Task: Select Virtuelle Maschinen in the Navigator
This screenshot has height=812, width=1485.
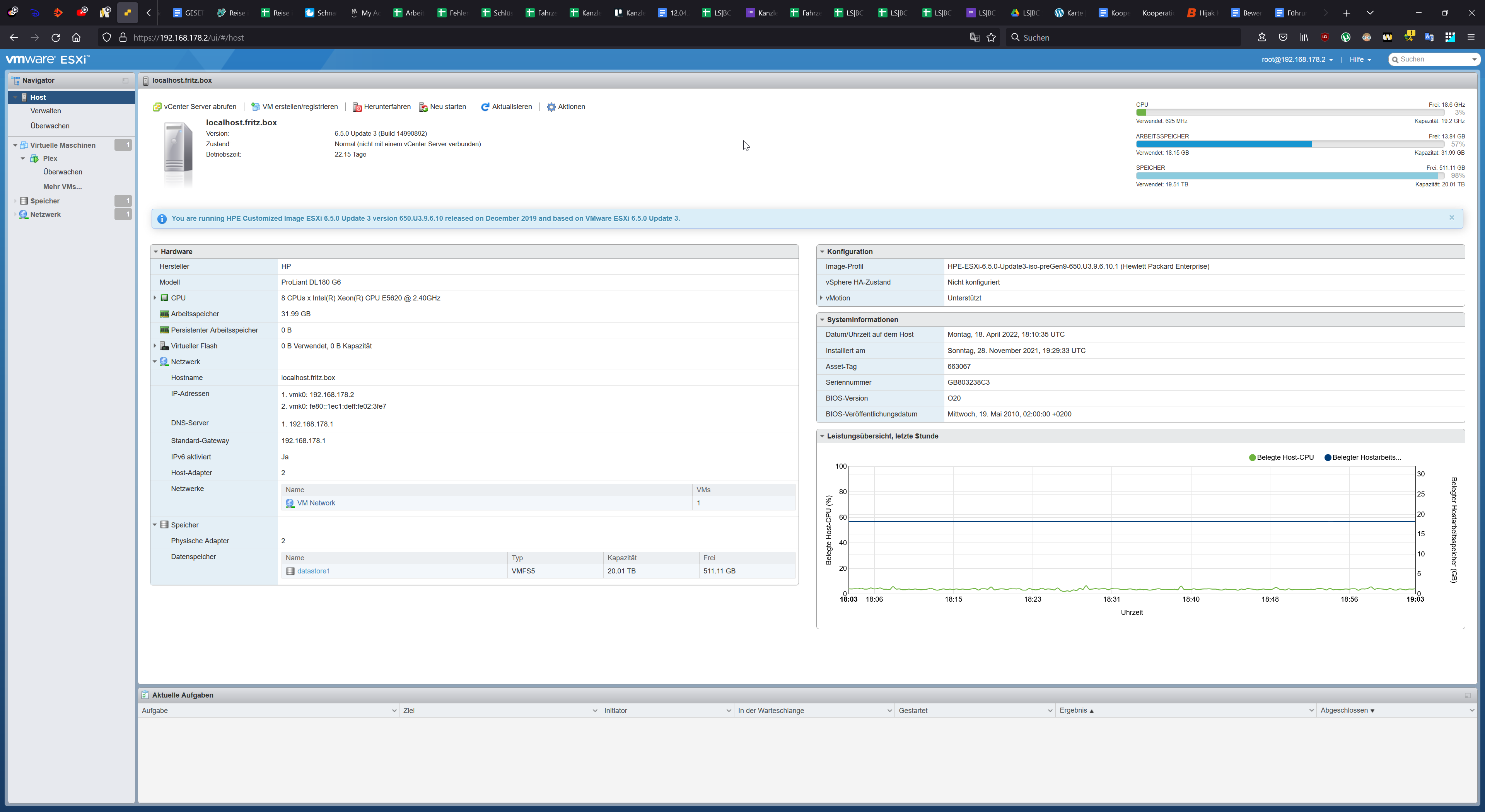Action: (x=63, y=145)
